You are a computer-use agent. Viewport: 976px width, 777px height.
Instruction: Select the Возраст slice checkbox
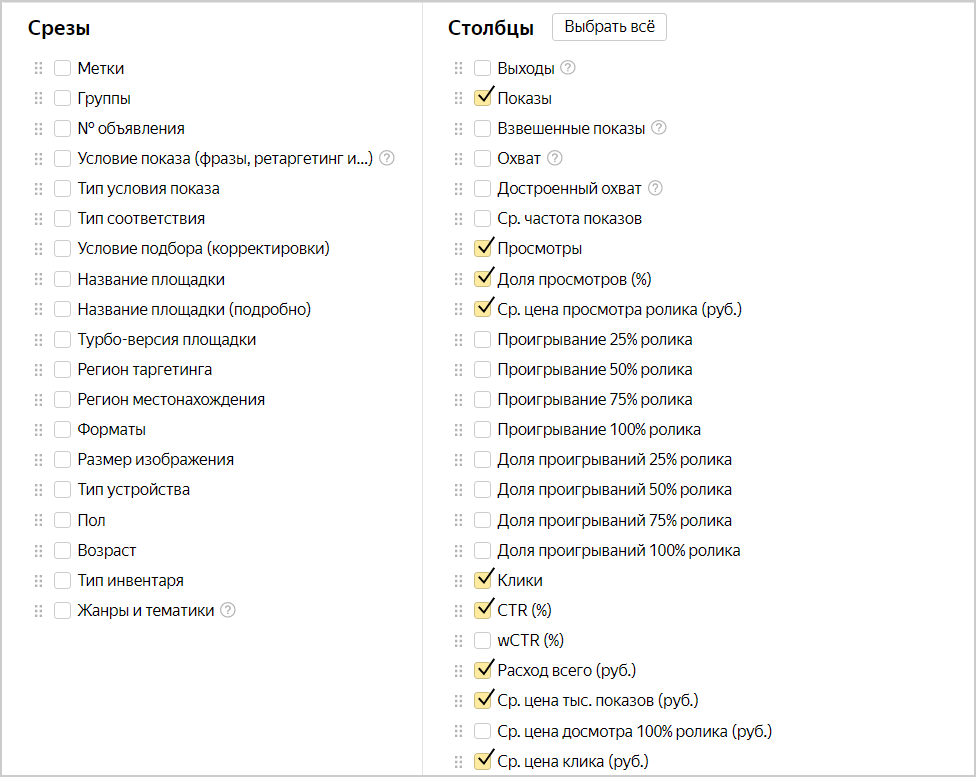(x=62, y=550)
